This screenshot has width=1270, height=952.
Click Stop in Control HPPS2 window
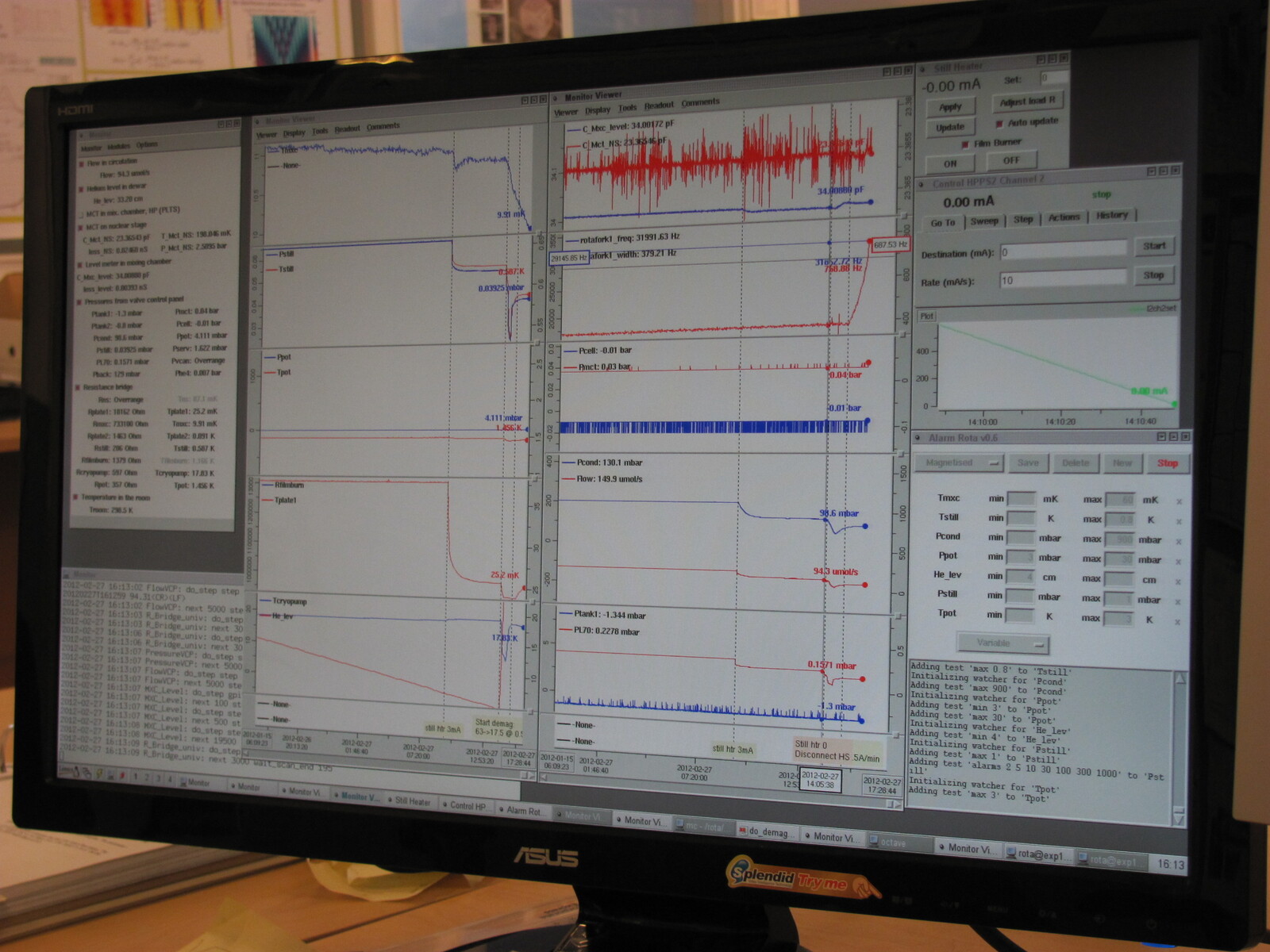[x=1153, y=275]
